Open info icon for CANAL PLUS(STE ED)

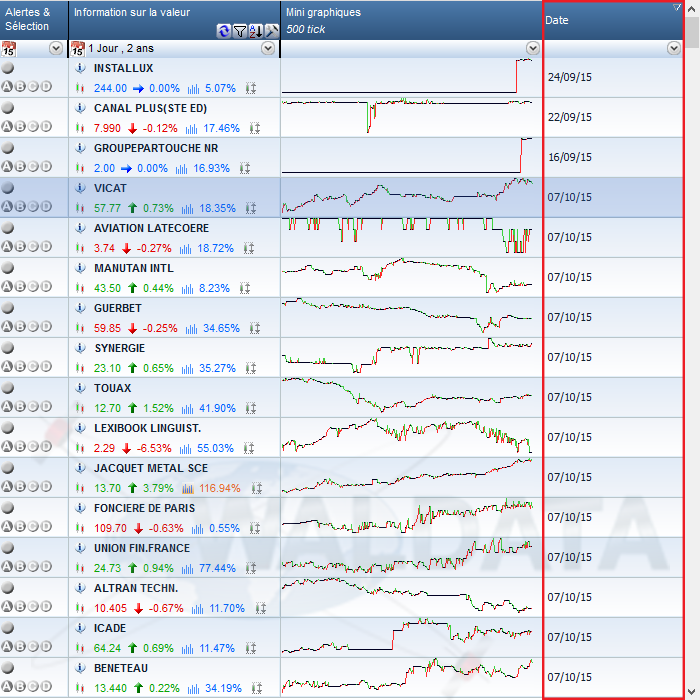click(80, 108)
